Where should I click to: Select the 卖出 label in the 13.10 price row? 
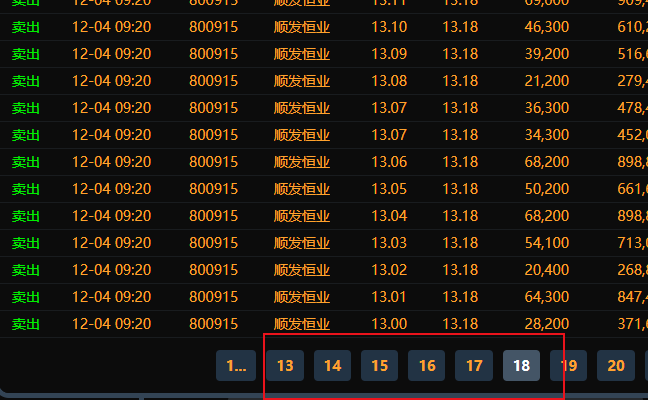tap(26, 26)
